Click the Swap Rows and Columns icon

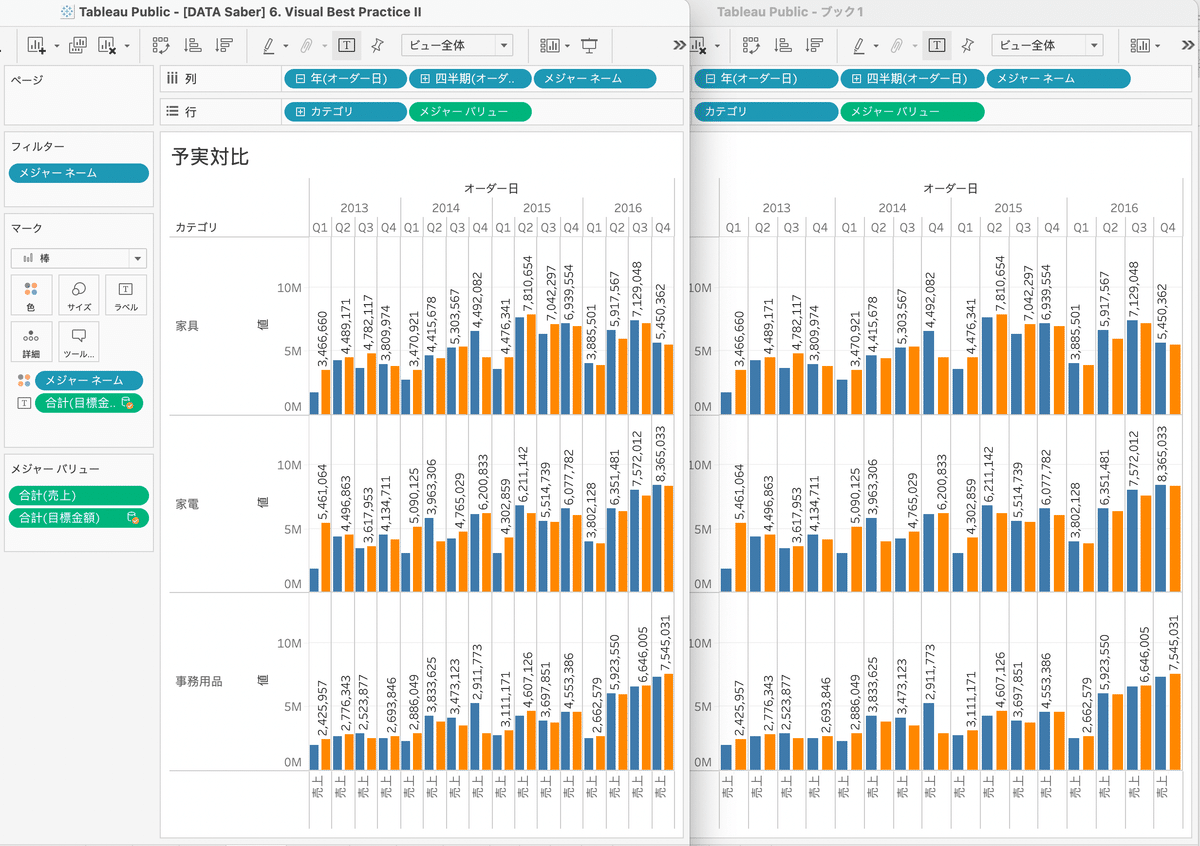tap(158, 45)
